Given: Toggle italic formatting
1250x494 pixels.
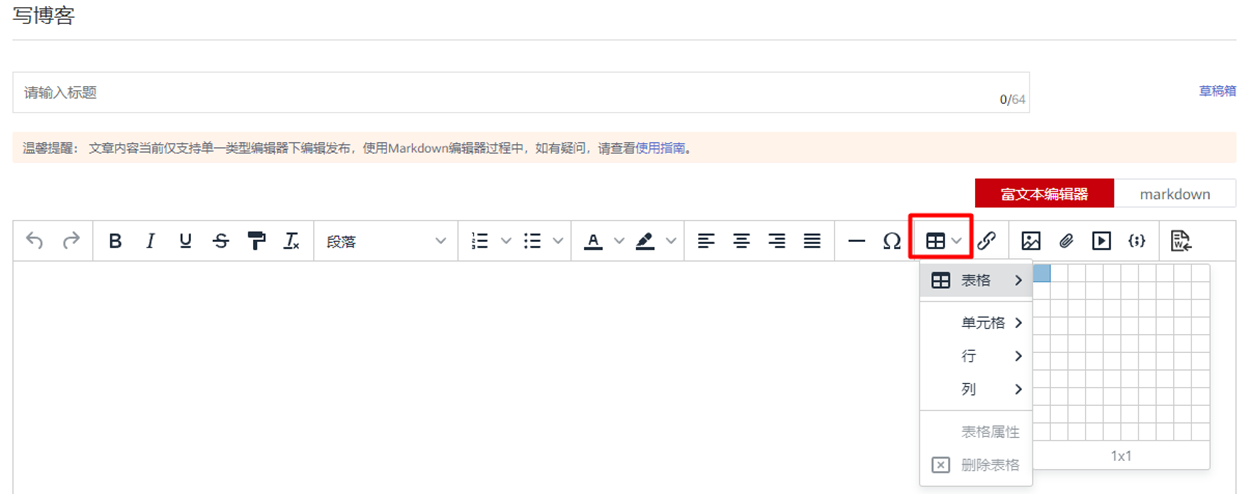Looking at the screenshot, I should pyautogui.click(x=150, y=241).
